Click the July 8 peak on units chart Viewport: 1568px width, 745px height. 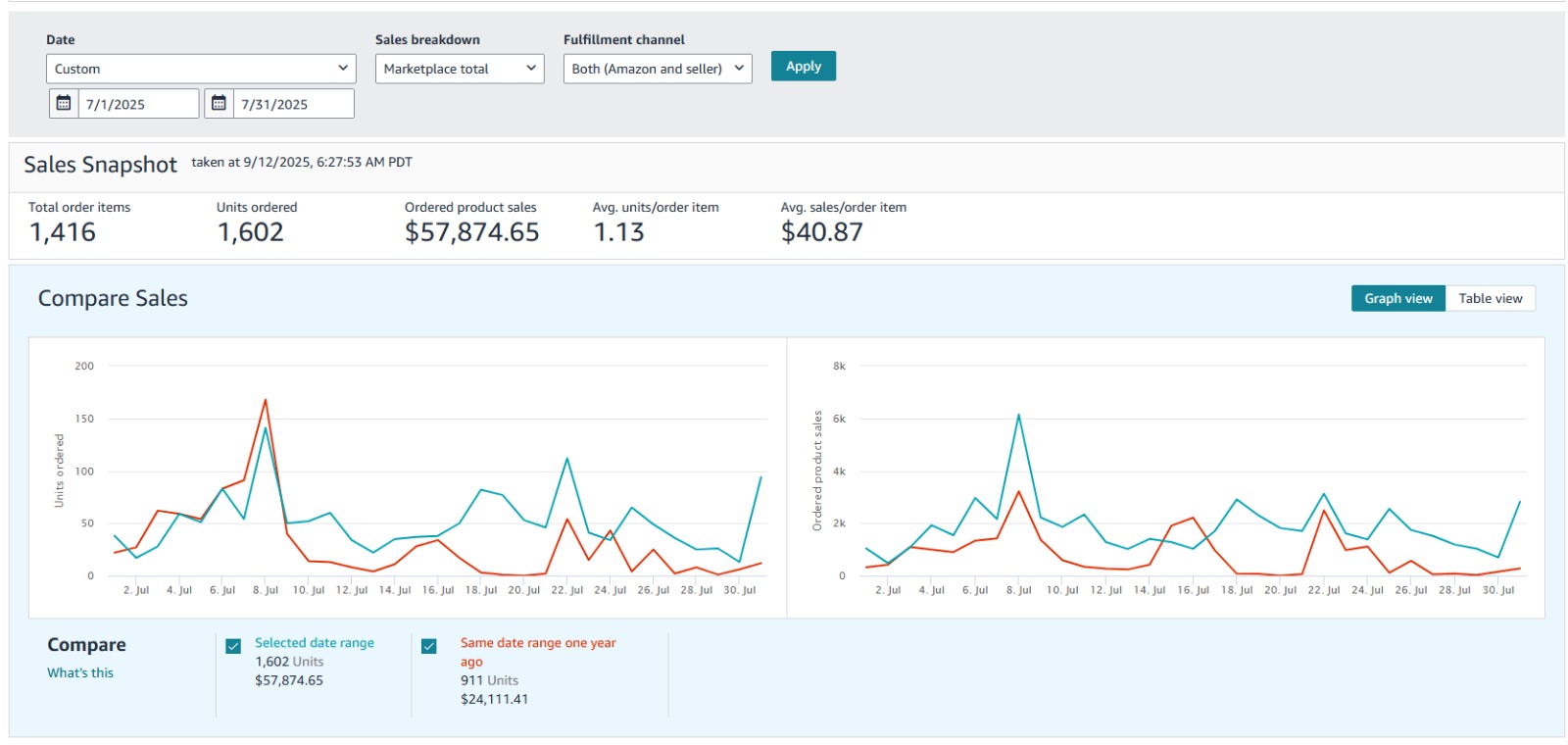(265, 401)
